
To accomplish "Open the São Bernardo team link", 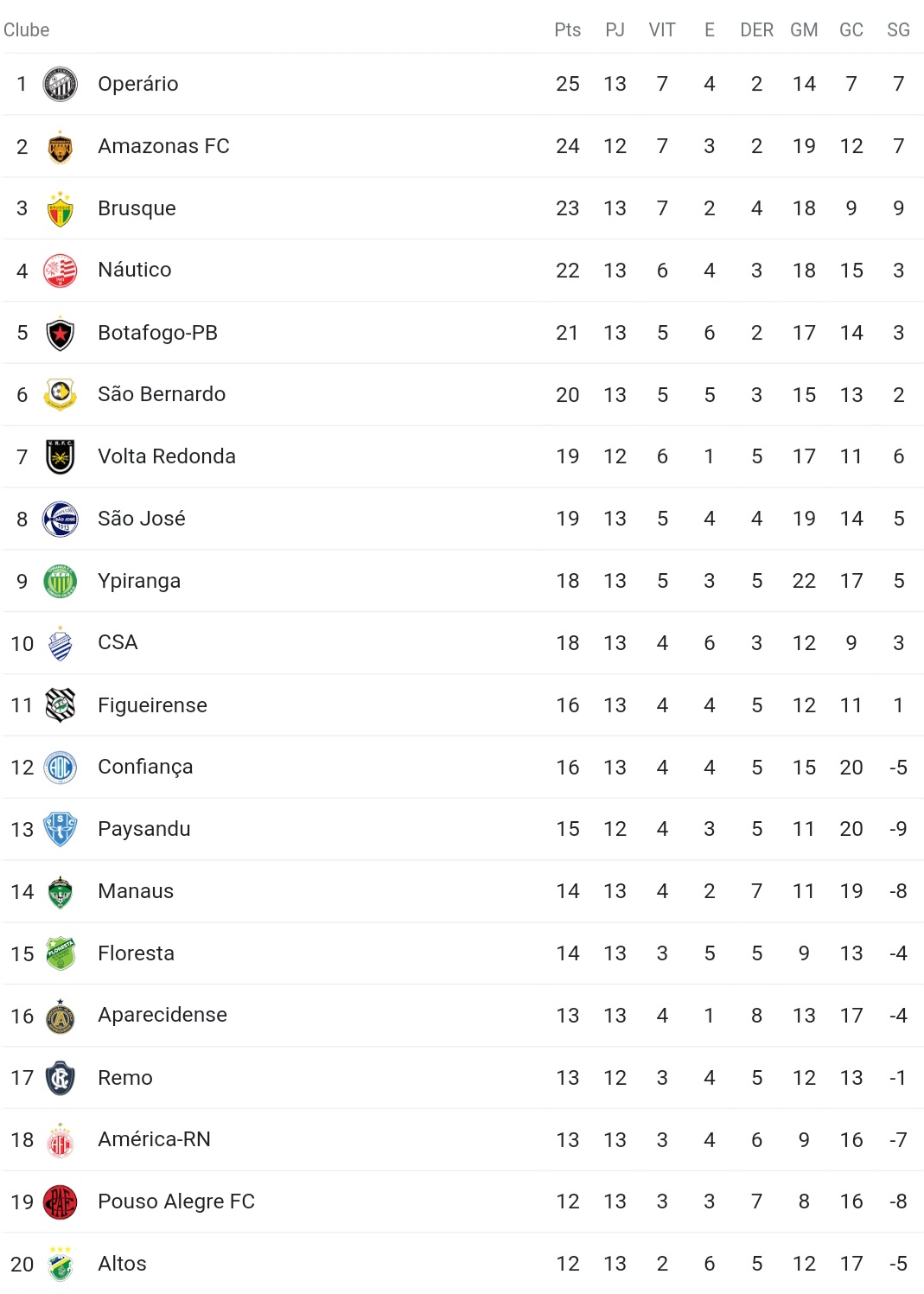I will (162, 394).
